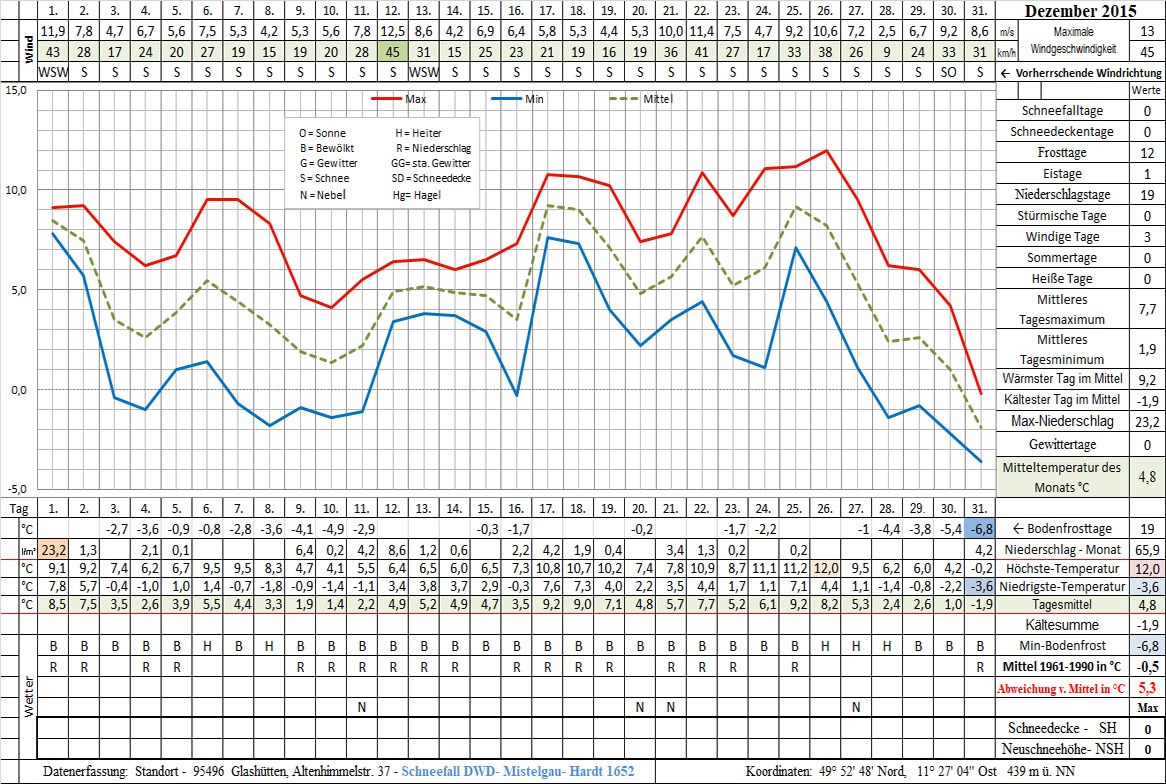Select the Neuschneehöhe- NSH label
1166x784 pixels.
1062,749
